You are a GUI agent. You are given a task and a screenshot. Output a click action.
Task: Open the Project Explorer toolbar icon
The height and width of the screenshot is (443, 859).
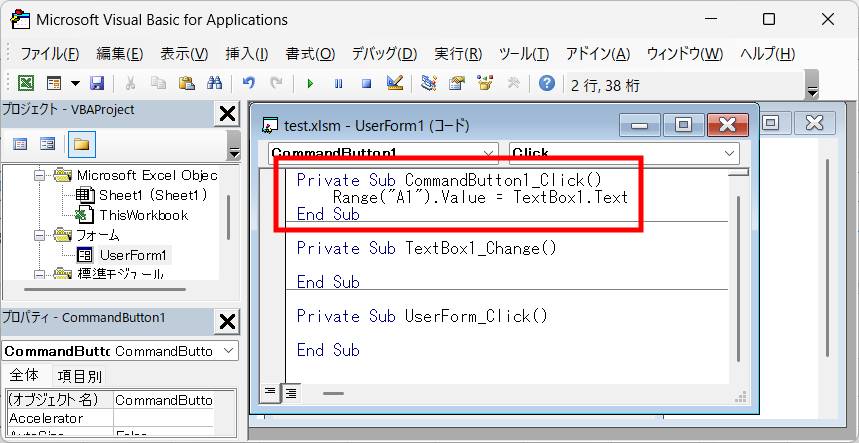coord(429,84)
